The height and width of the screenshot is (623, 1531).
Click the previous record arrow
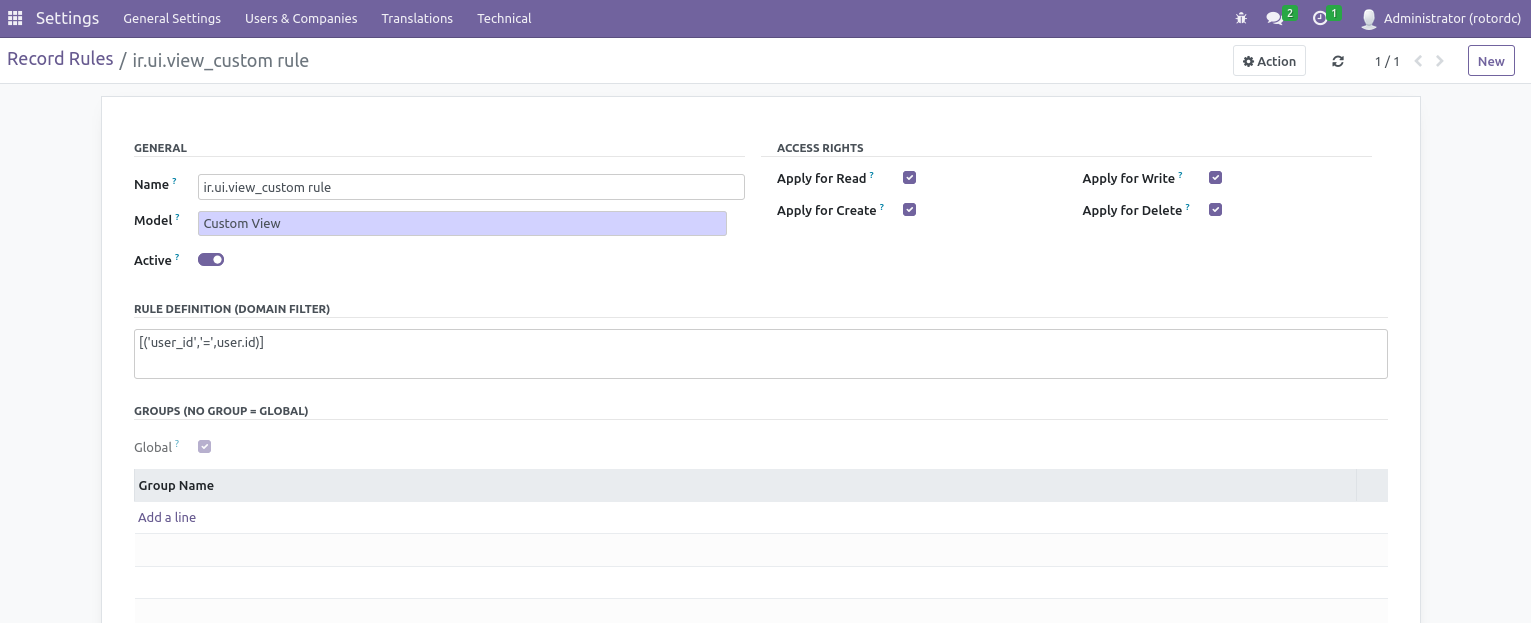point(1418,61)
